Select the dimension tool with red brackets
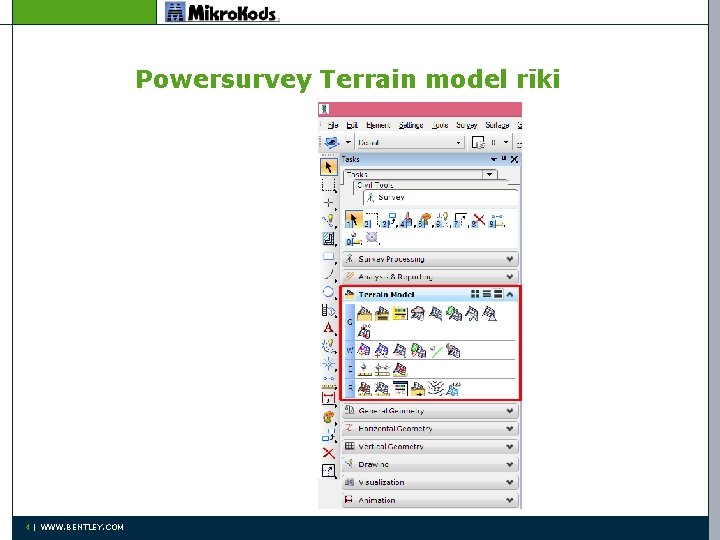The image size is (720, 540). point(328,399)
